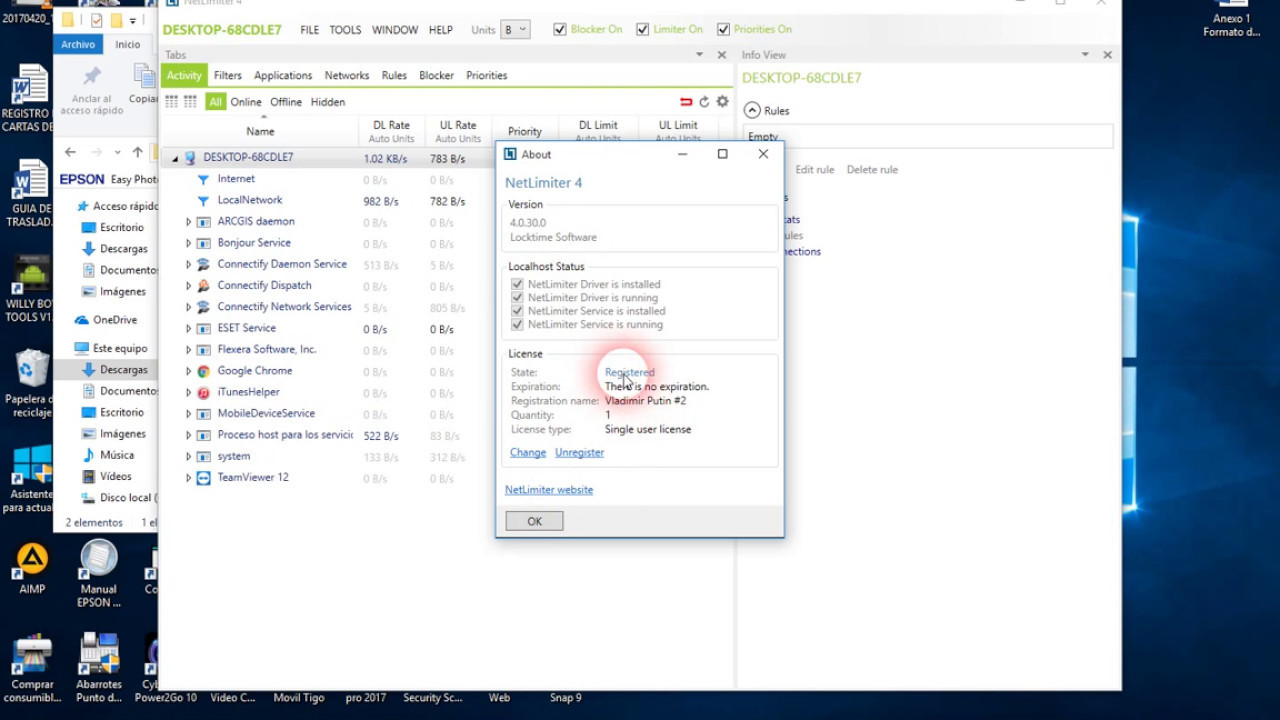Open the Units dropdown
Viewport: 1280px width, 720px height.
coord(514,30)
